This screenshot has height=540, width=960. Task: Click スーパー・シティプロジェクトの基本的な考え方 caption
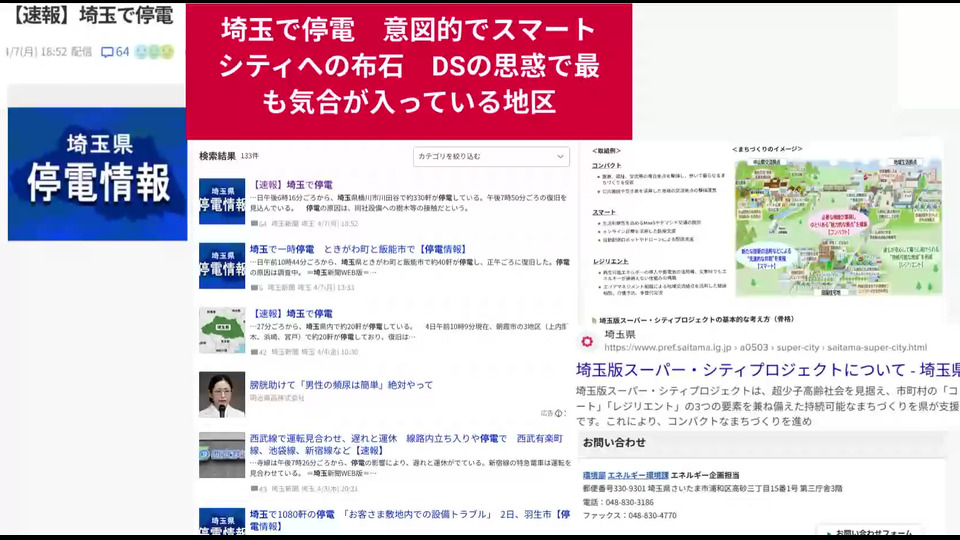click(x=696, y=320)
